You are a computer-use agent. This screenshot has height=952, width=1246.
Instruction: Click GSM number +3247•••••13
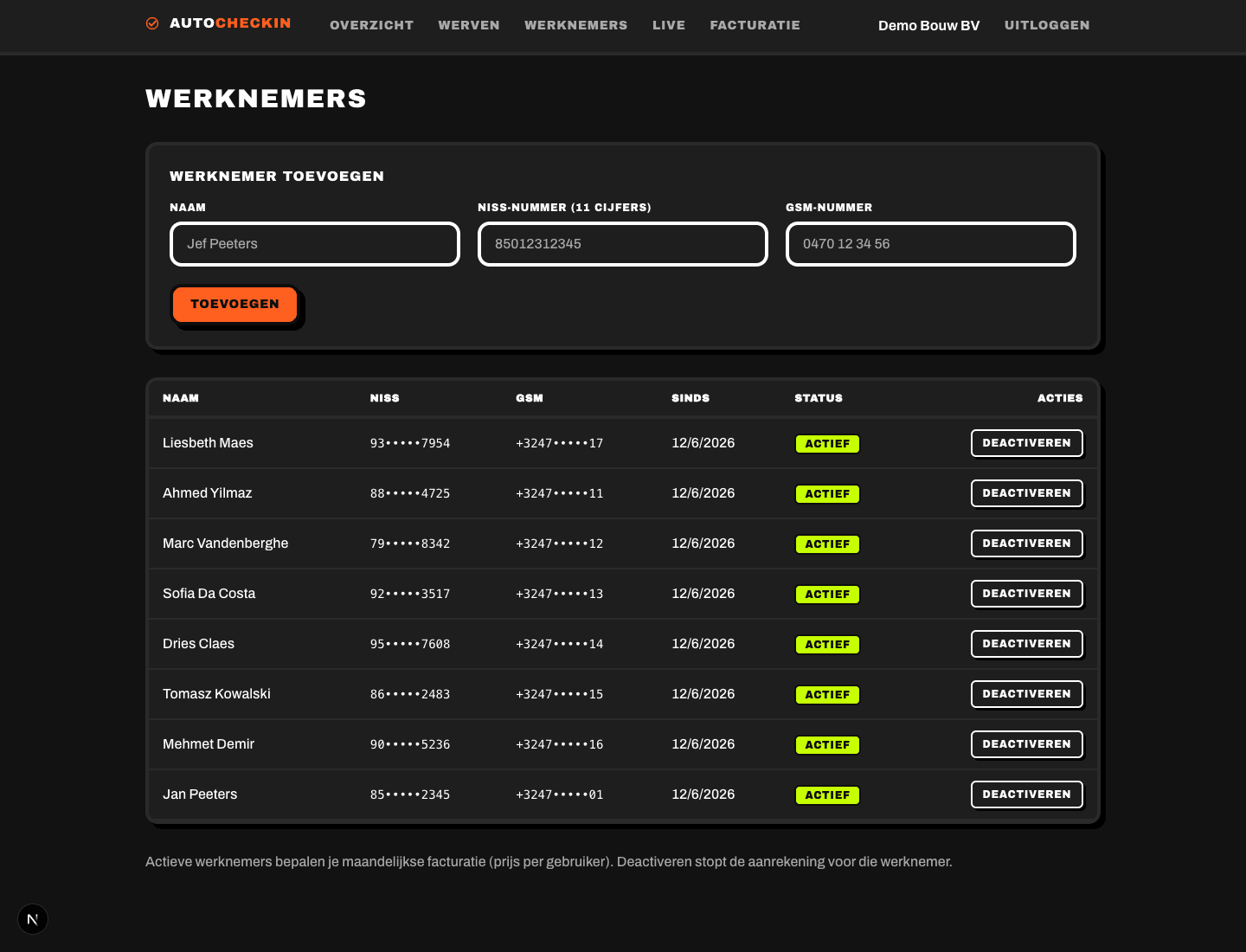pos(560,594)
